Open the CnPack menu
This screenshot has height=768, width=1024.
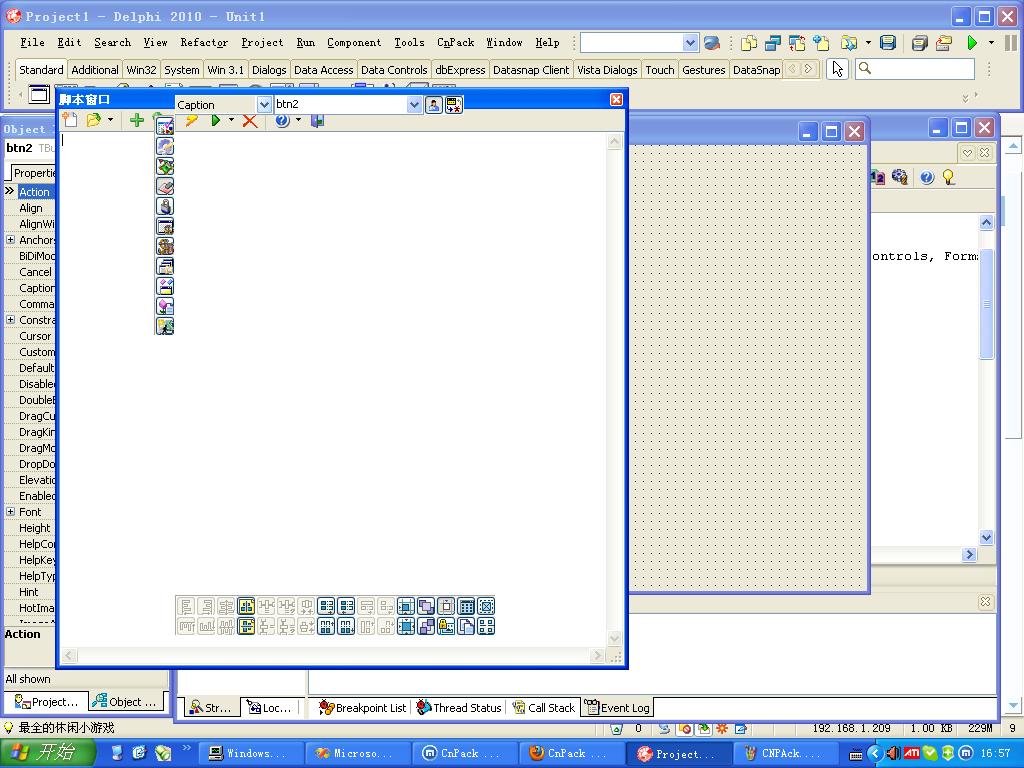456,43
